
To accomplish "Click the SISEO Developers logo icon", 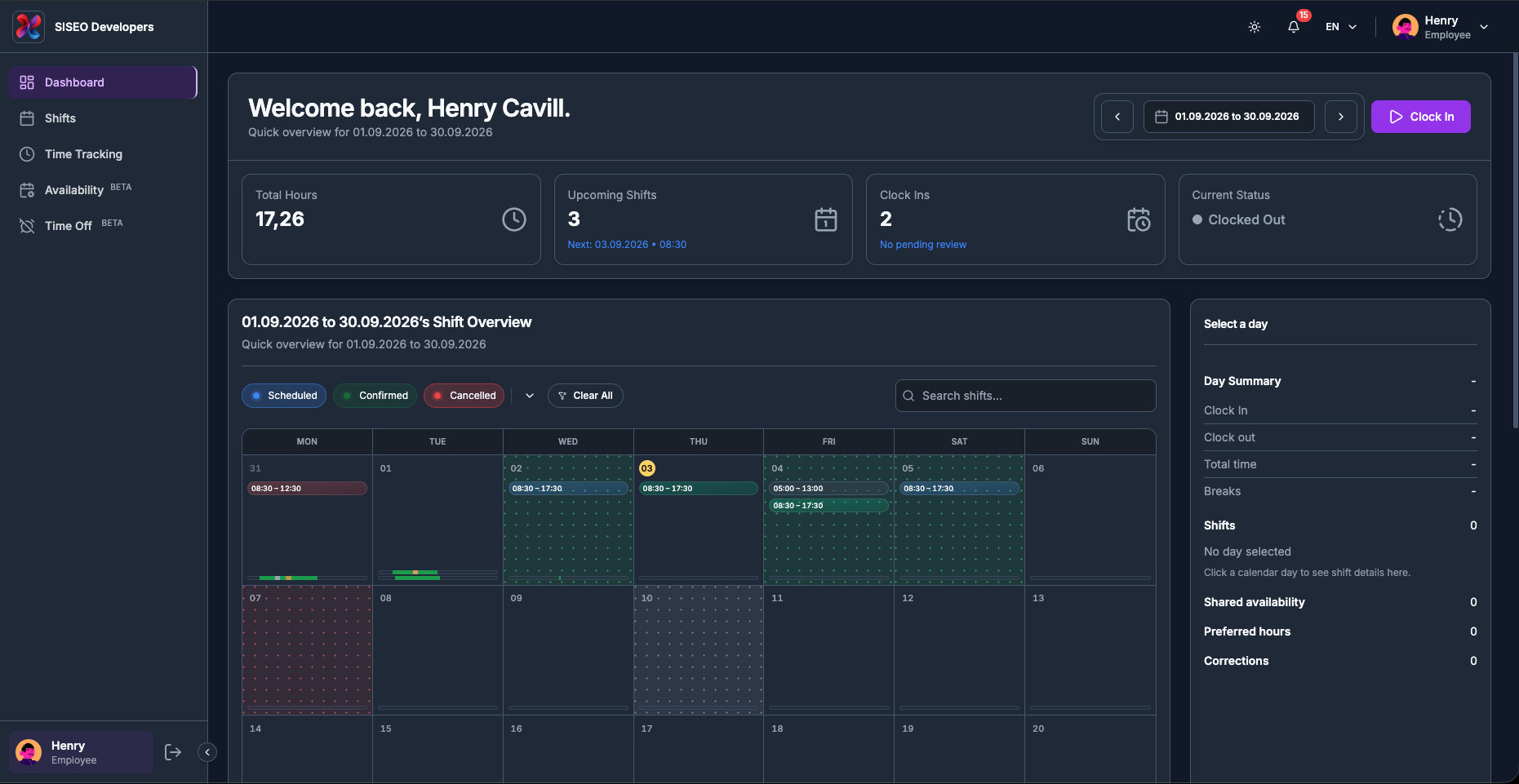I will coord(29,27).
